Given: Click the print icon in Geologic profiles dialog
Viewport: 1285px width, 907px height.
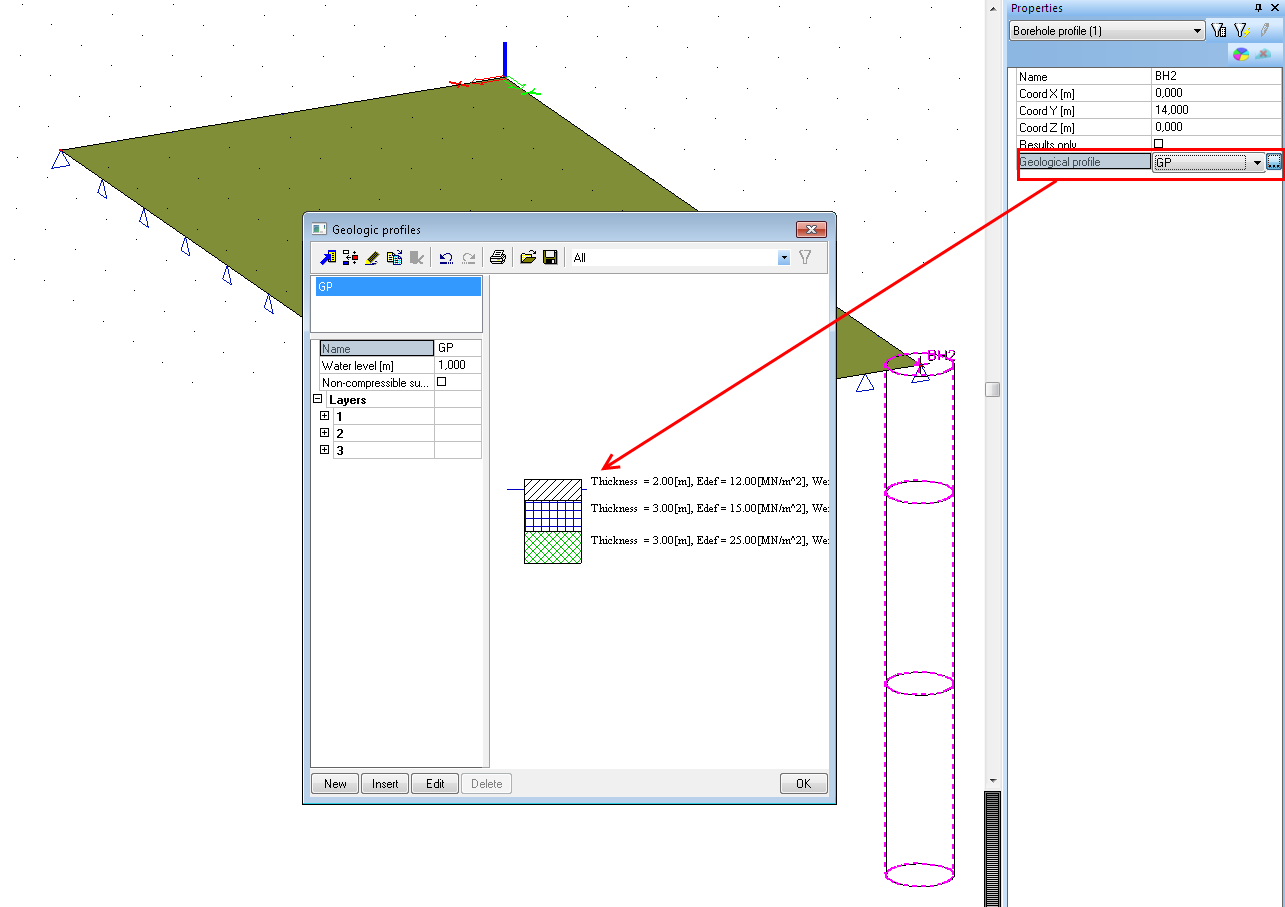Looking at the screenshot, I should click(497, 258).
